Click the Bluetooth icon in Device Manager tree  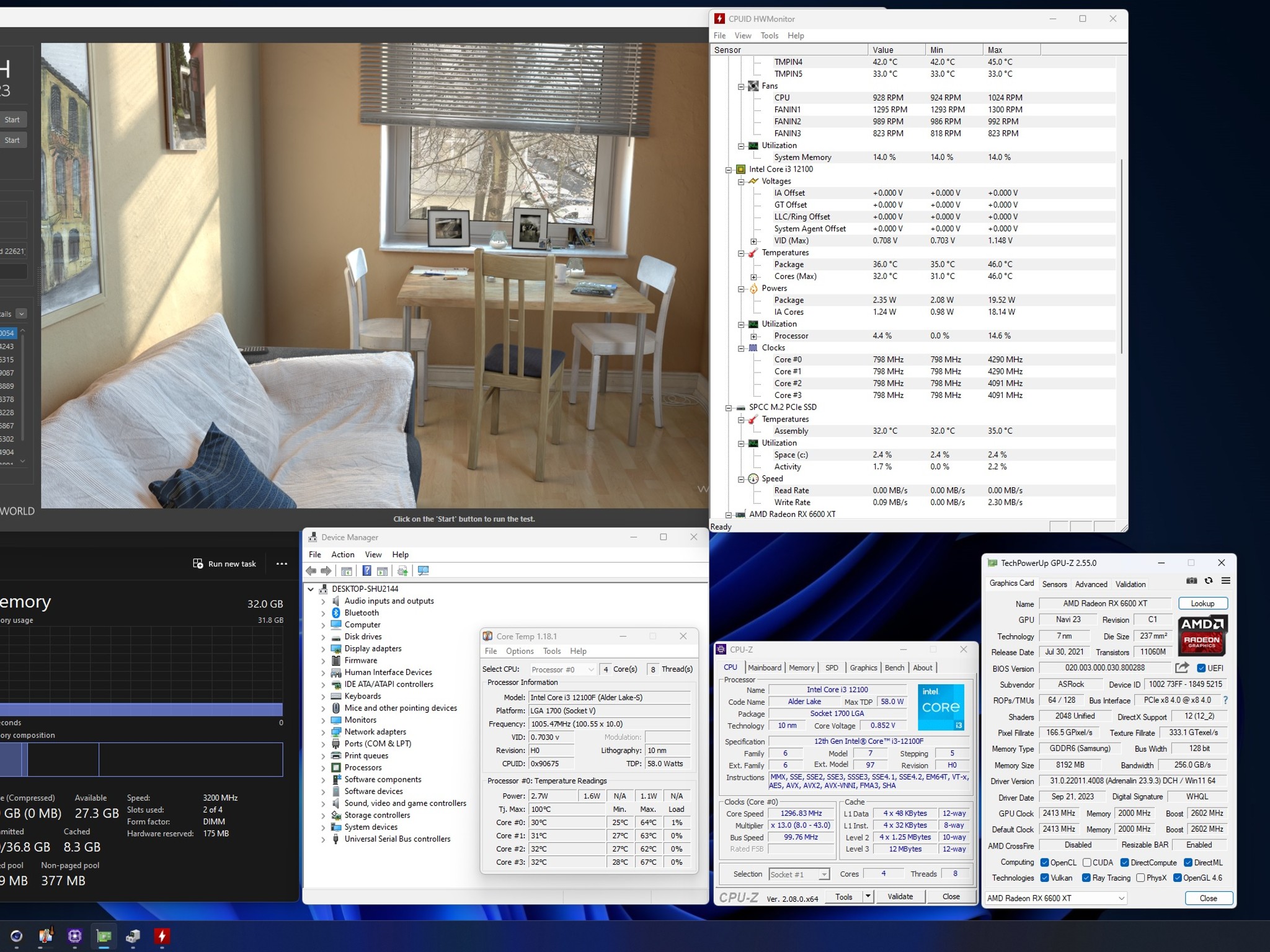(336, 612)
